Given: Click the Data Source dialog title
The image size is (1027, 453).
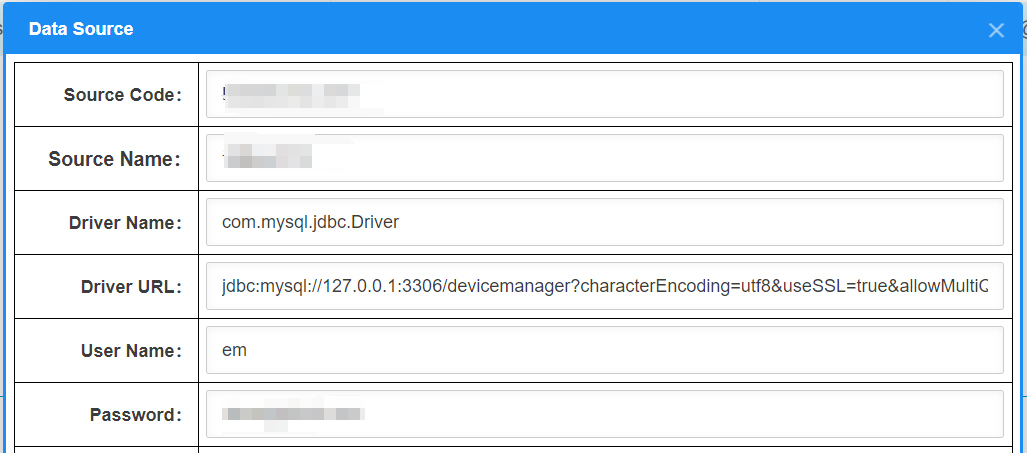Looking at the screenshot, I should pos(81,29).
